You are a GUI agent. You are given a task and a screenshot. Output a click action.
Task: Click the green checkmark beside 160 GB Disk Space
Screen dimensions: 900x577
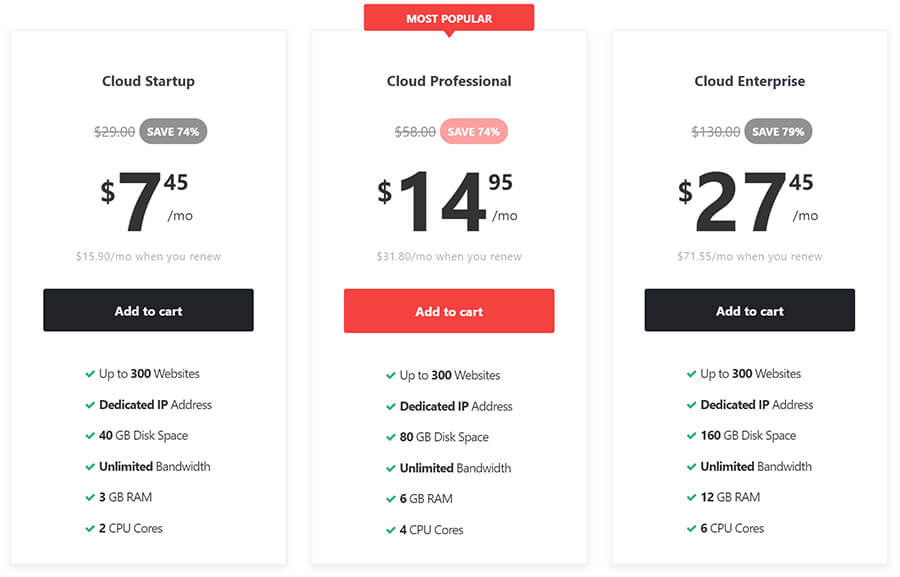click(691, 436)
